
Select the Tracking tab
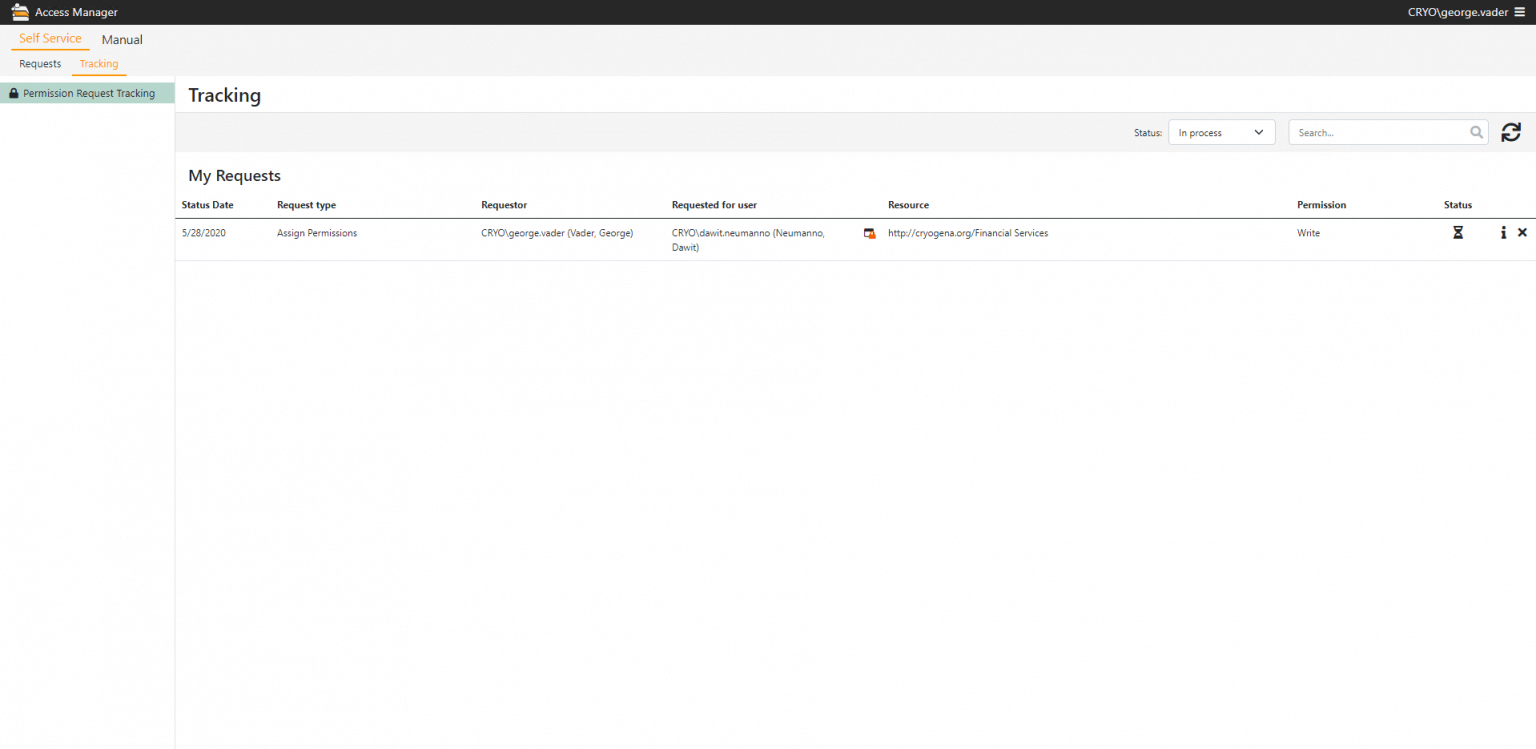click(98, 63)
